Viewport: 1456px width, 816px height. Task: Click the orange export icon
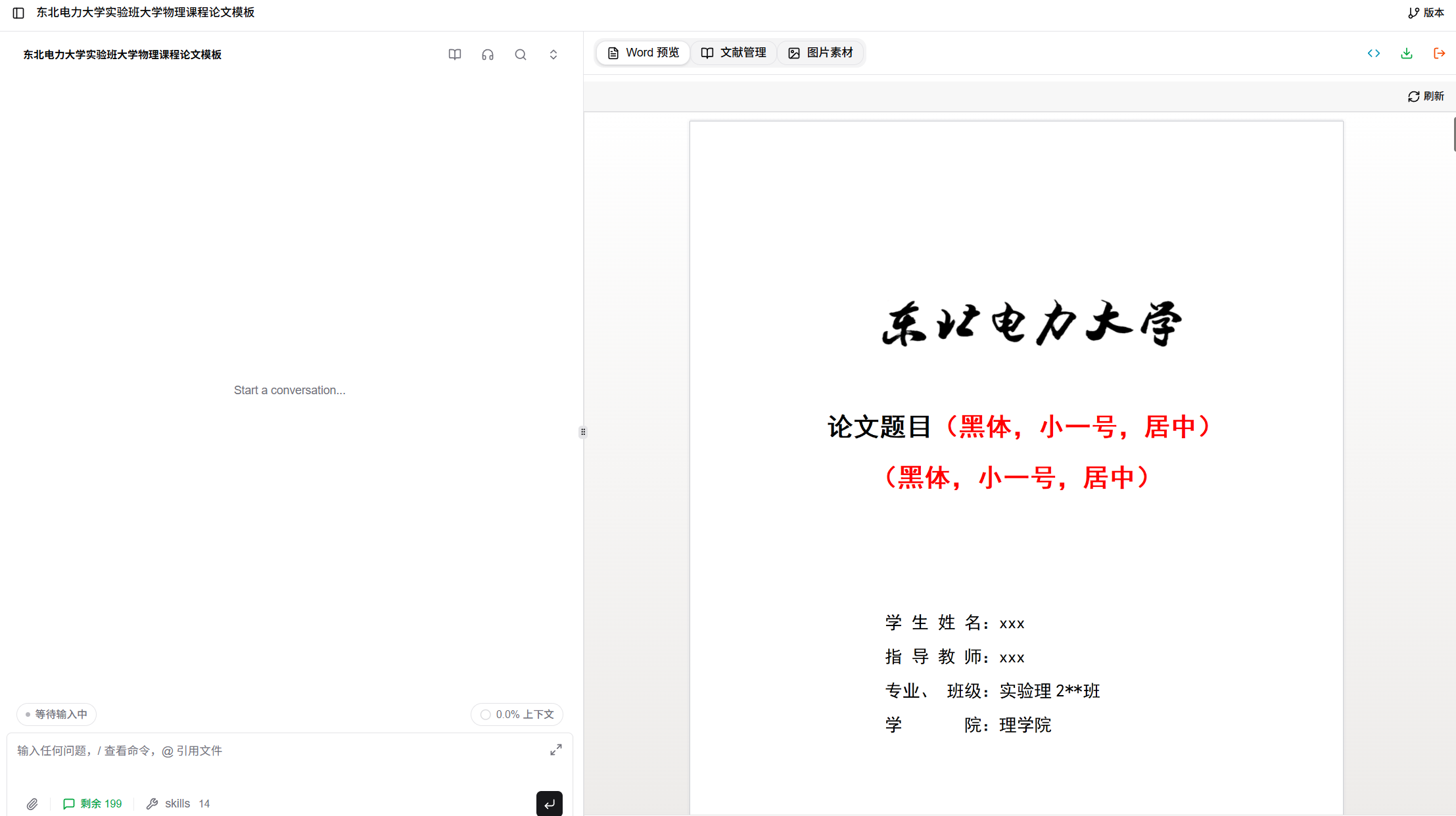click(1440, 53)
